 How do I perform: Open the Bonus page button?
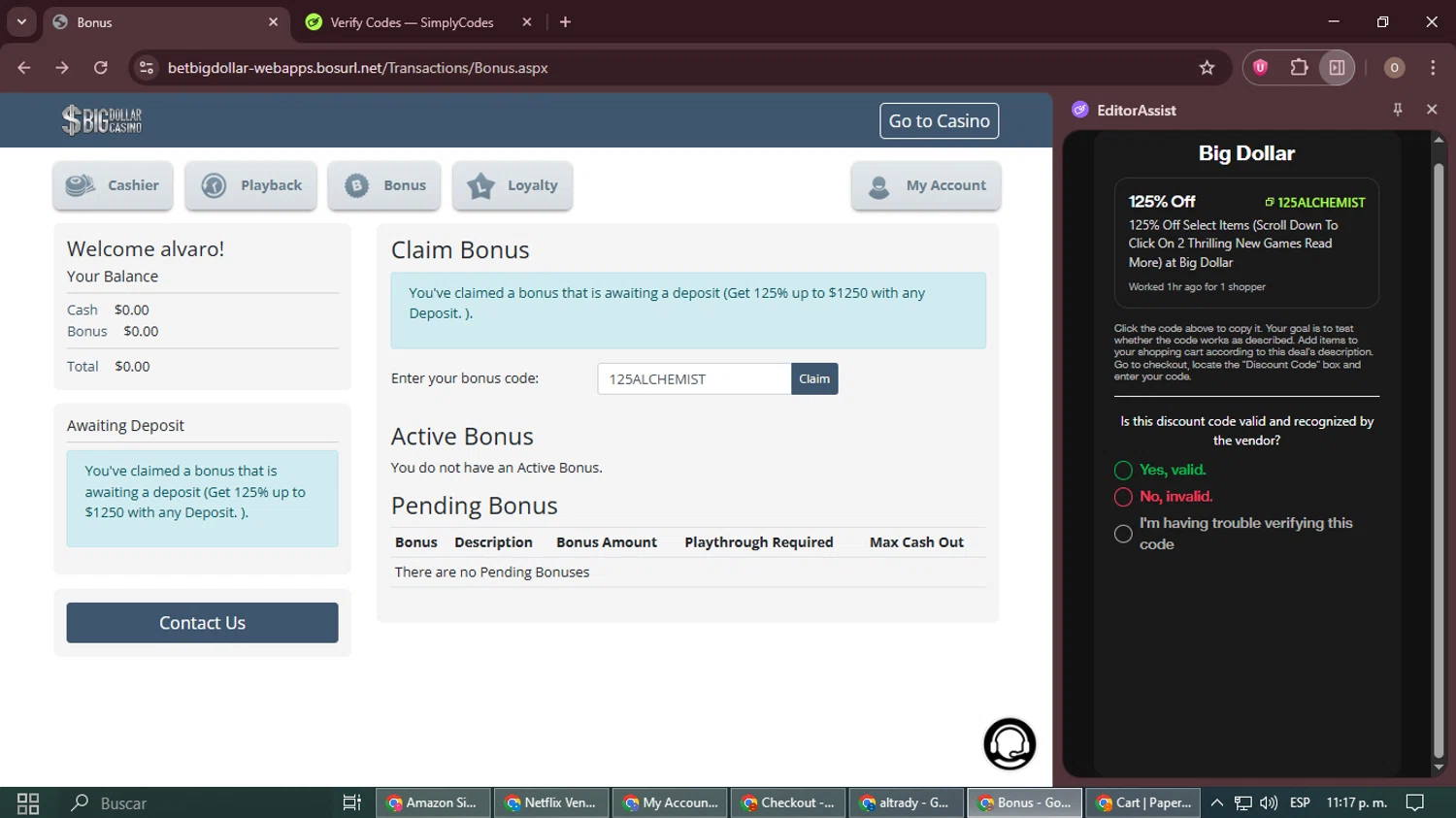tap(384, 185)
